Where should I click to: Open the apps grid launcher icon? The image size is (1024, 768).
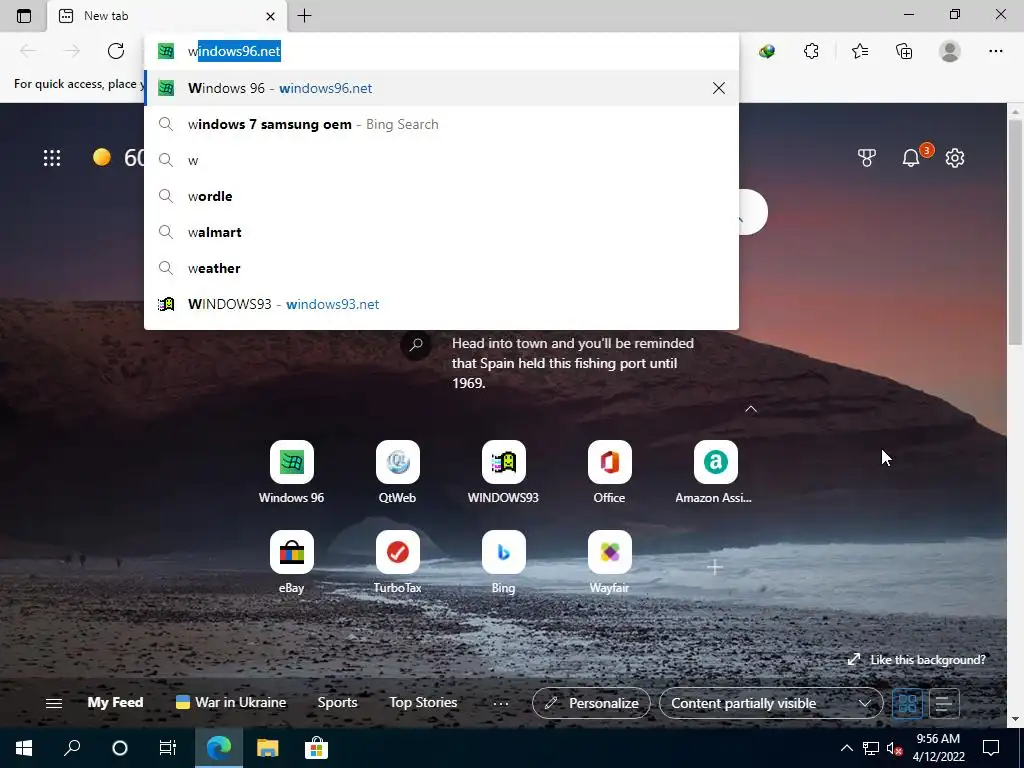[52, 158]
